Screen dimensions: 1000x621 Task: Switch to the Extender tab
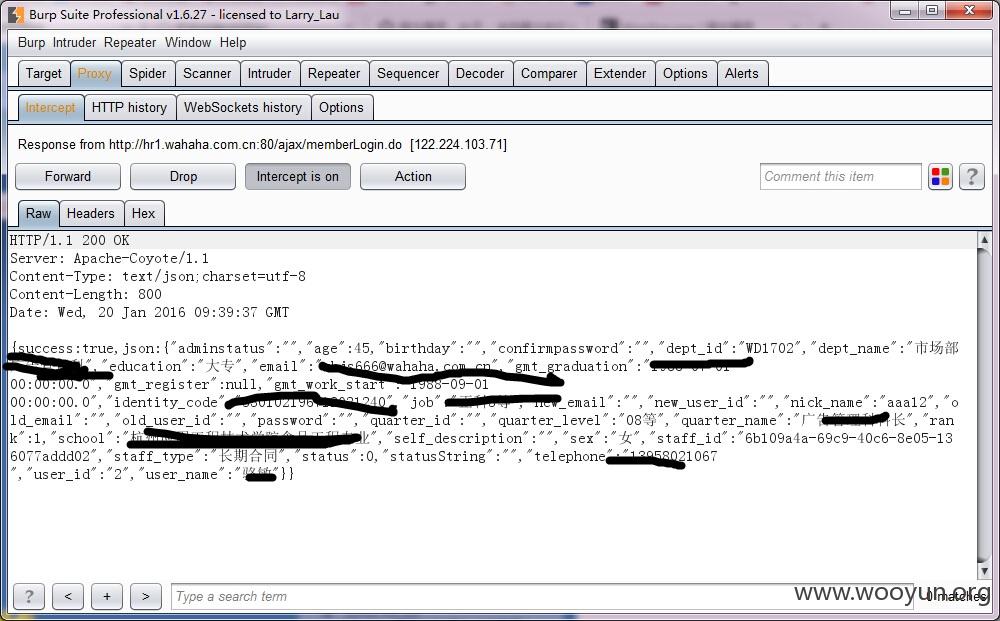620,73
